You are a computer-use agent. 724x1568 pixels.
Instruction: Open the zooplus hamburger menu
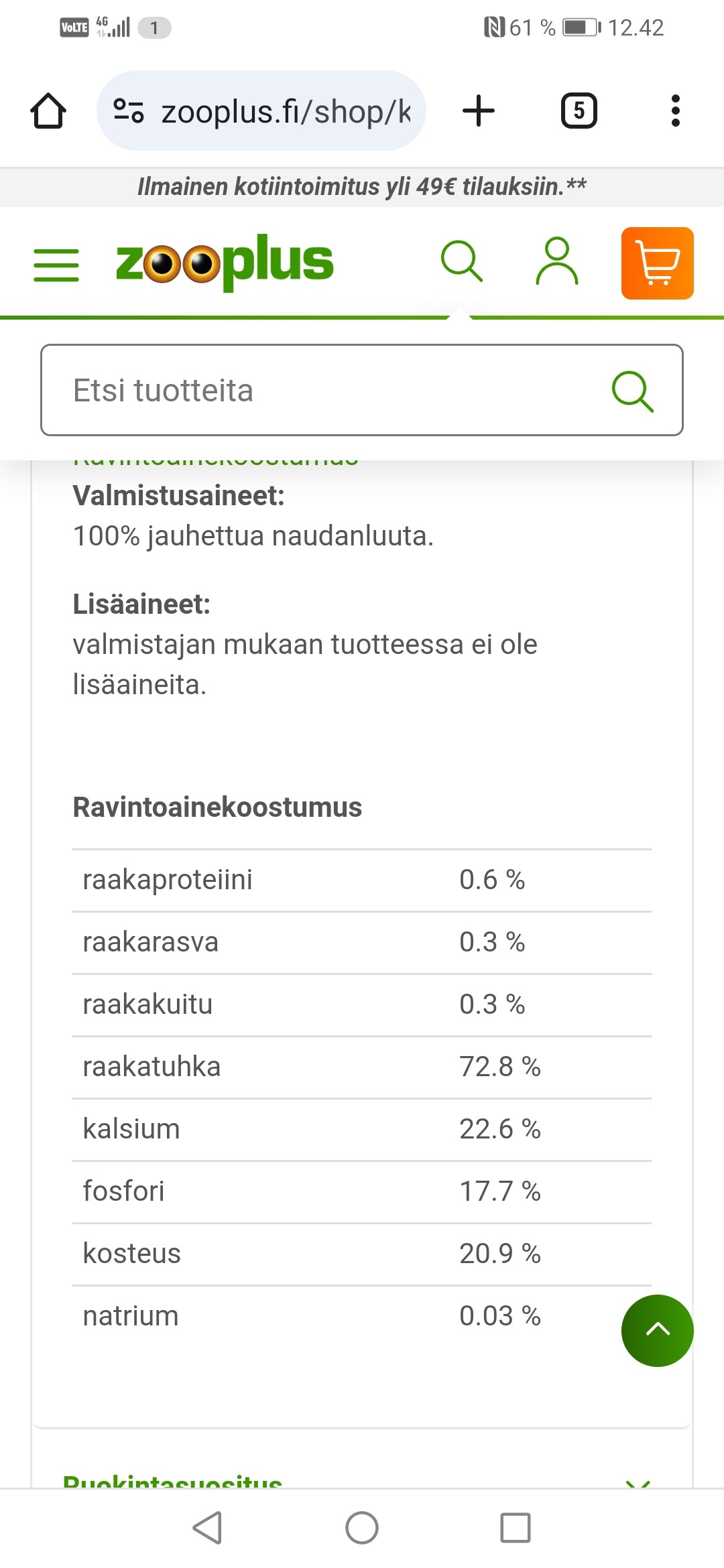click(x=56, y=264)
